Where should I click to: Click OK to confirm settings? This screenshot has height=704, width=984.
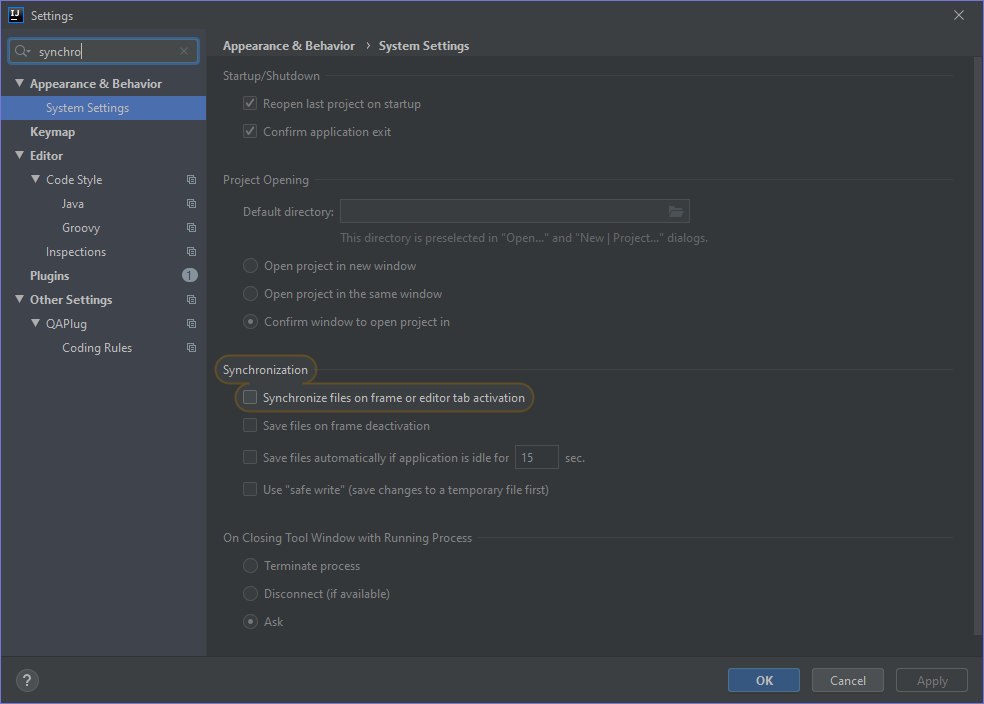pyautogui.click(x=764, y=680)
